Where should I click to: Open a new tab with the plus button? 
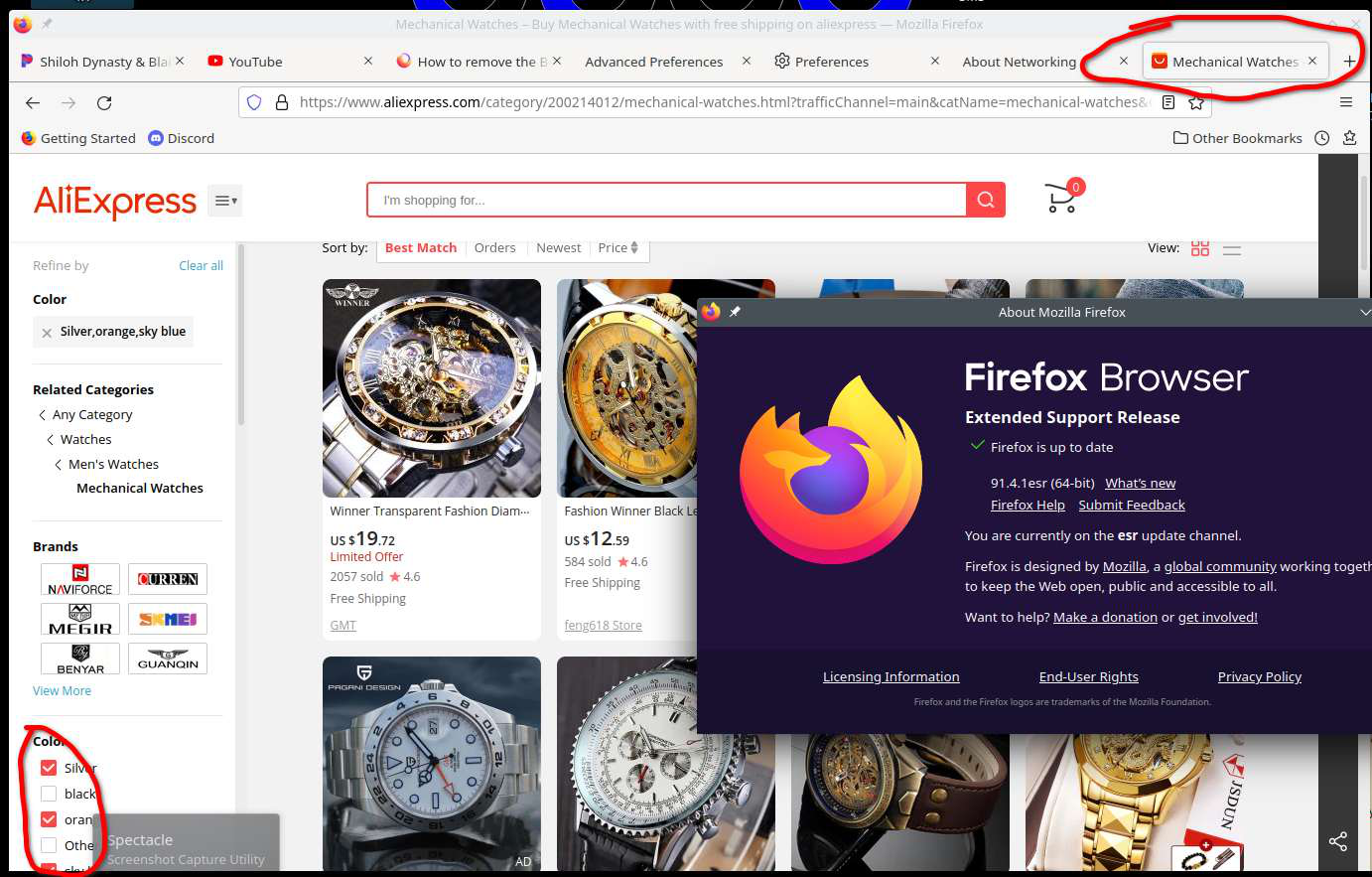tap(1349, 62)
